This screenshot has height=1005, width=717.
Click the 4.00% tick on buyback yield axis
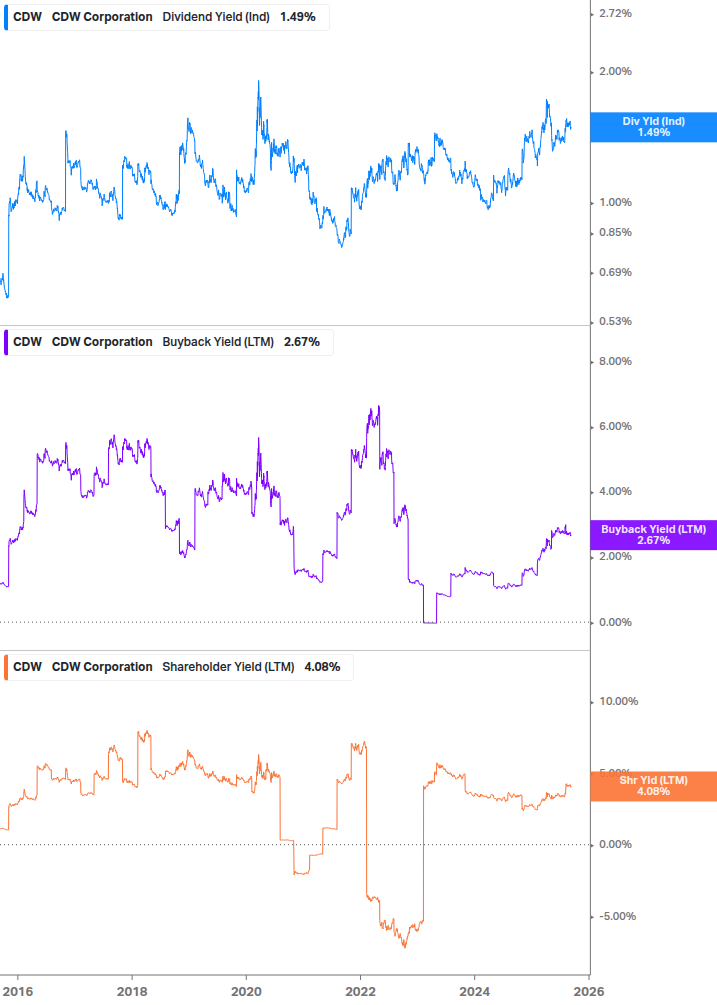(x=615, y=492)
